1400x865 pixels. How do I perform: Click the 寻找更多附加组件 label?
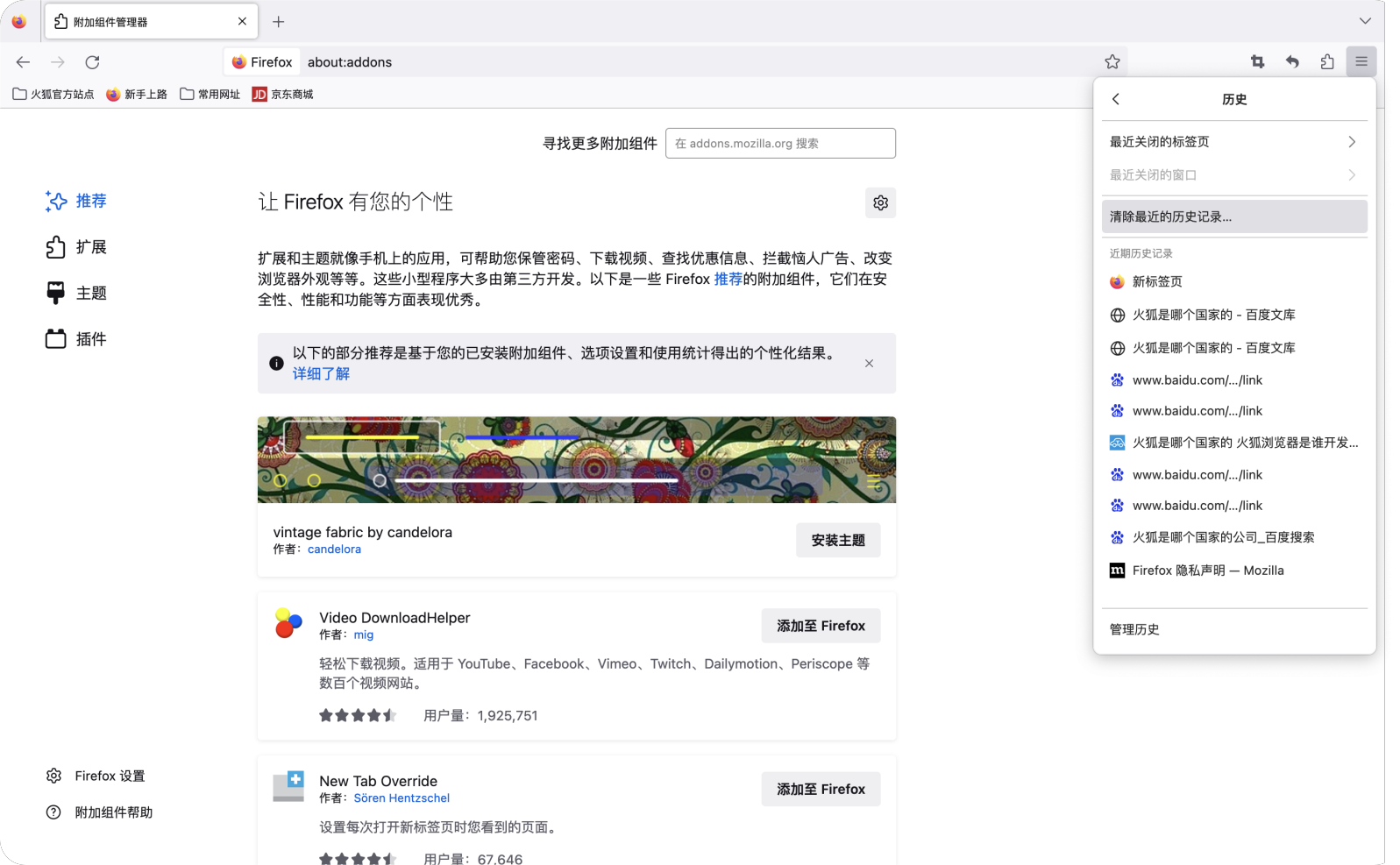coord(600,144)
